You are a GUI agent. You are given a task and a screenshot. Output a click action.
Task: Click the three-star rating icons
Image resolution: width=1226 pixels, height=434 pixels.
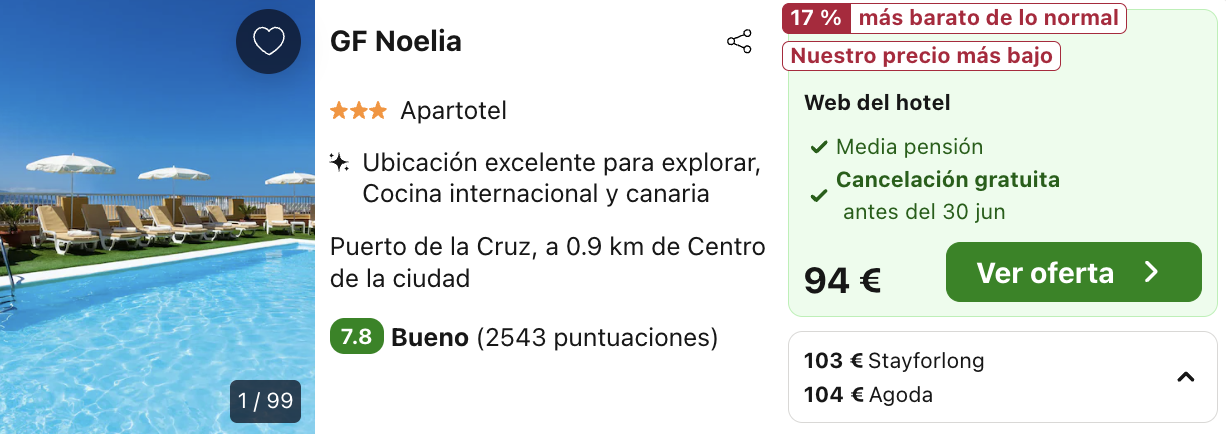point(358,111)
